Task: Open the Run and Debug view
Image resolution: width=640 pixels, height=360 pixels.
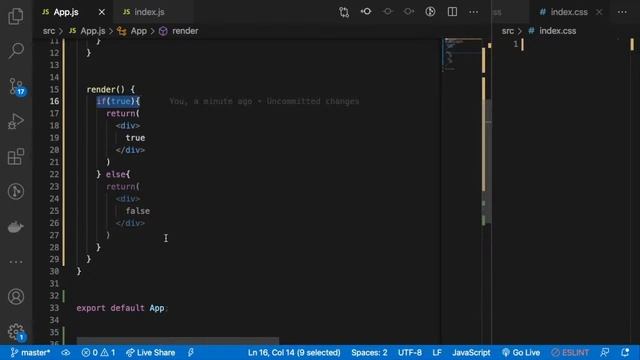Action: [x=16, y=121]
